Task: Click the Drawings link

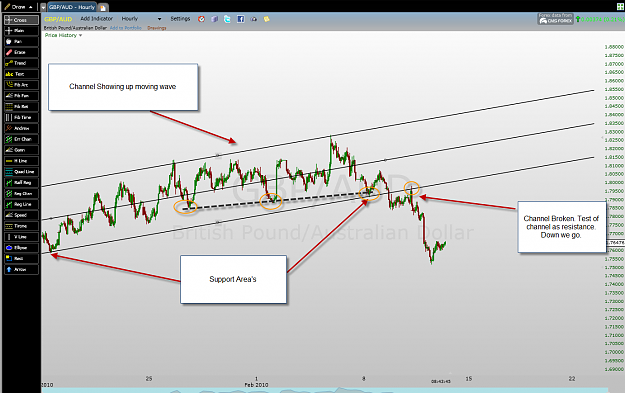Action: tap(157, 28)
